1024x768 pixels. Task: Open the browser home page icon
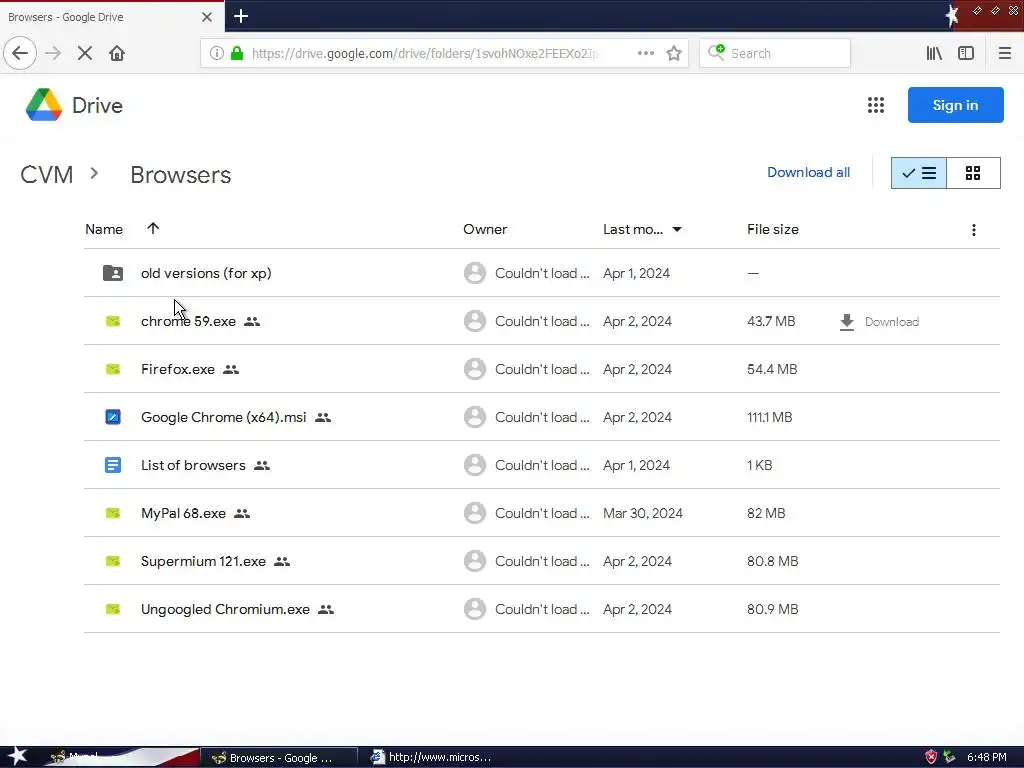click(x=117, y=53)
